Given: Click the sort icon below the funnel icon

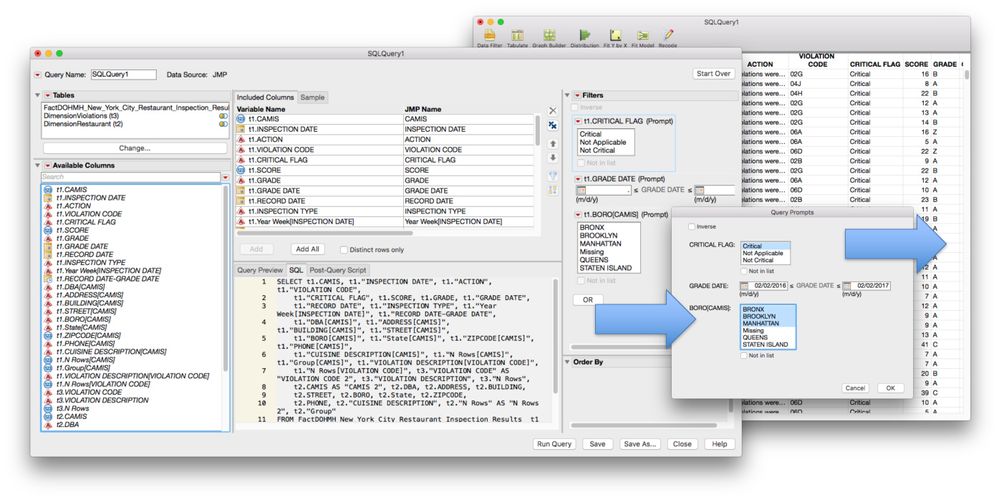Looking at the screenshot, I should (x=552, y=190).
